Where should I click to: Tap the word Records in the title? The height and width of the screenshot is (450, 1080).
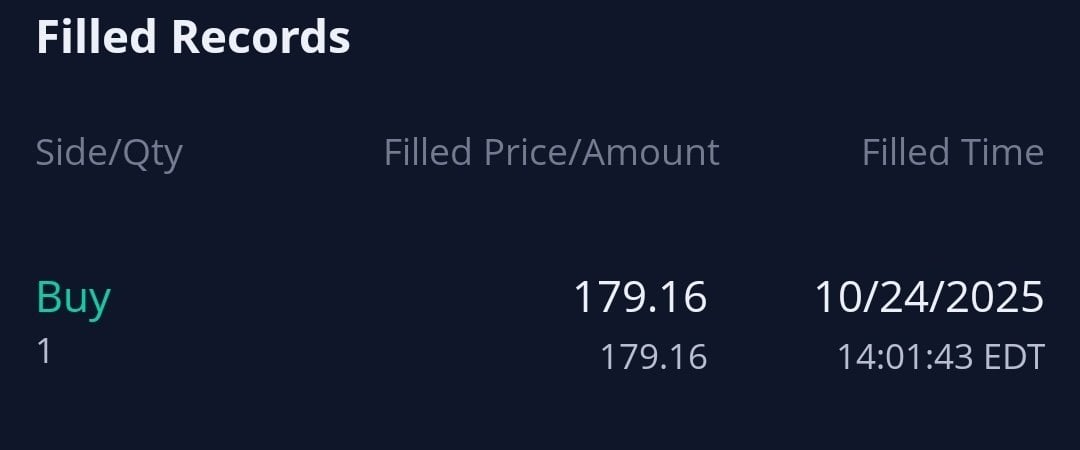tap(261, 37)
